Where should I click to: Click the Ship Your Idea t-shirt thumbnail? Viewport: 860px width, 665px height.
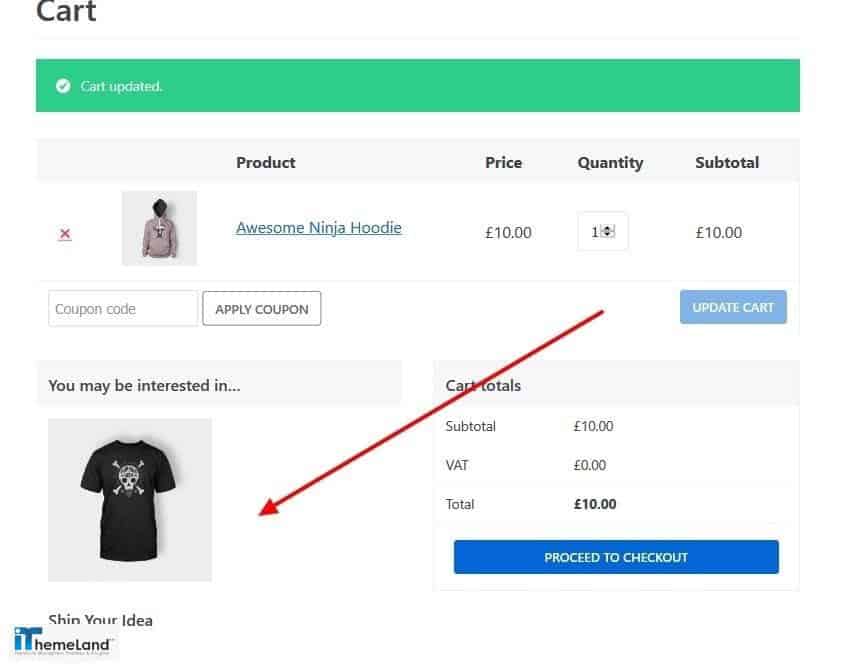tap(129, 499)
